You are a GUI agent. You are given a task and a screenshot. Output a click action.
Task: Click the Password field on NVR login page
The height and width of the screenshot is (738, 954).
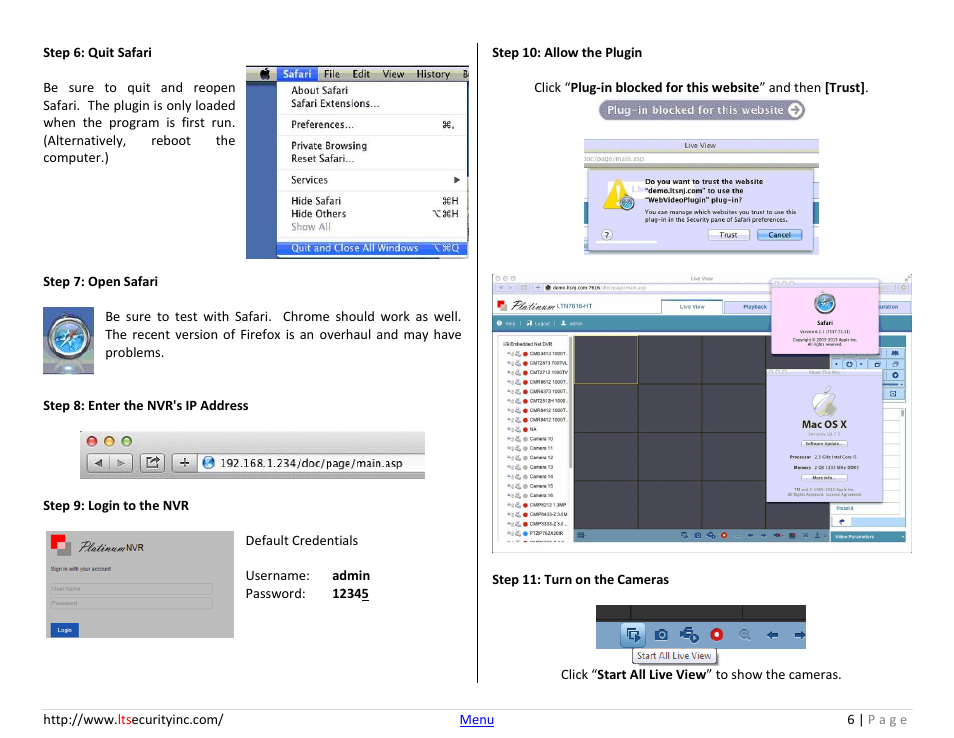[x=131, y=604]
